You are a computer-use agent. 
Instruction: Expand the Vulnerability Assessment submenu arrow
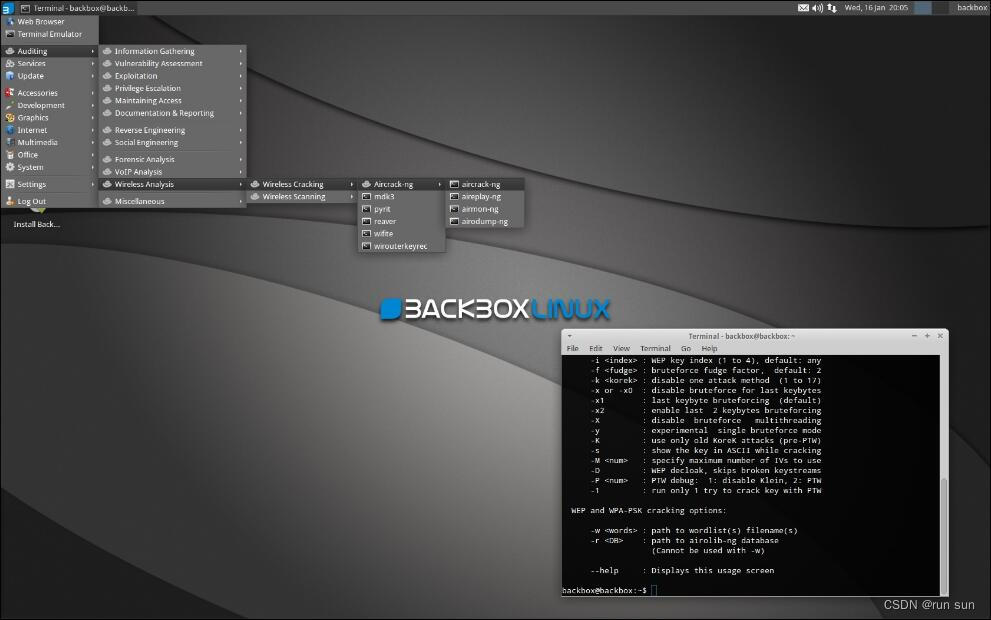[241, 63]
